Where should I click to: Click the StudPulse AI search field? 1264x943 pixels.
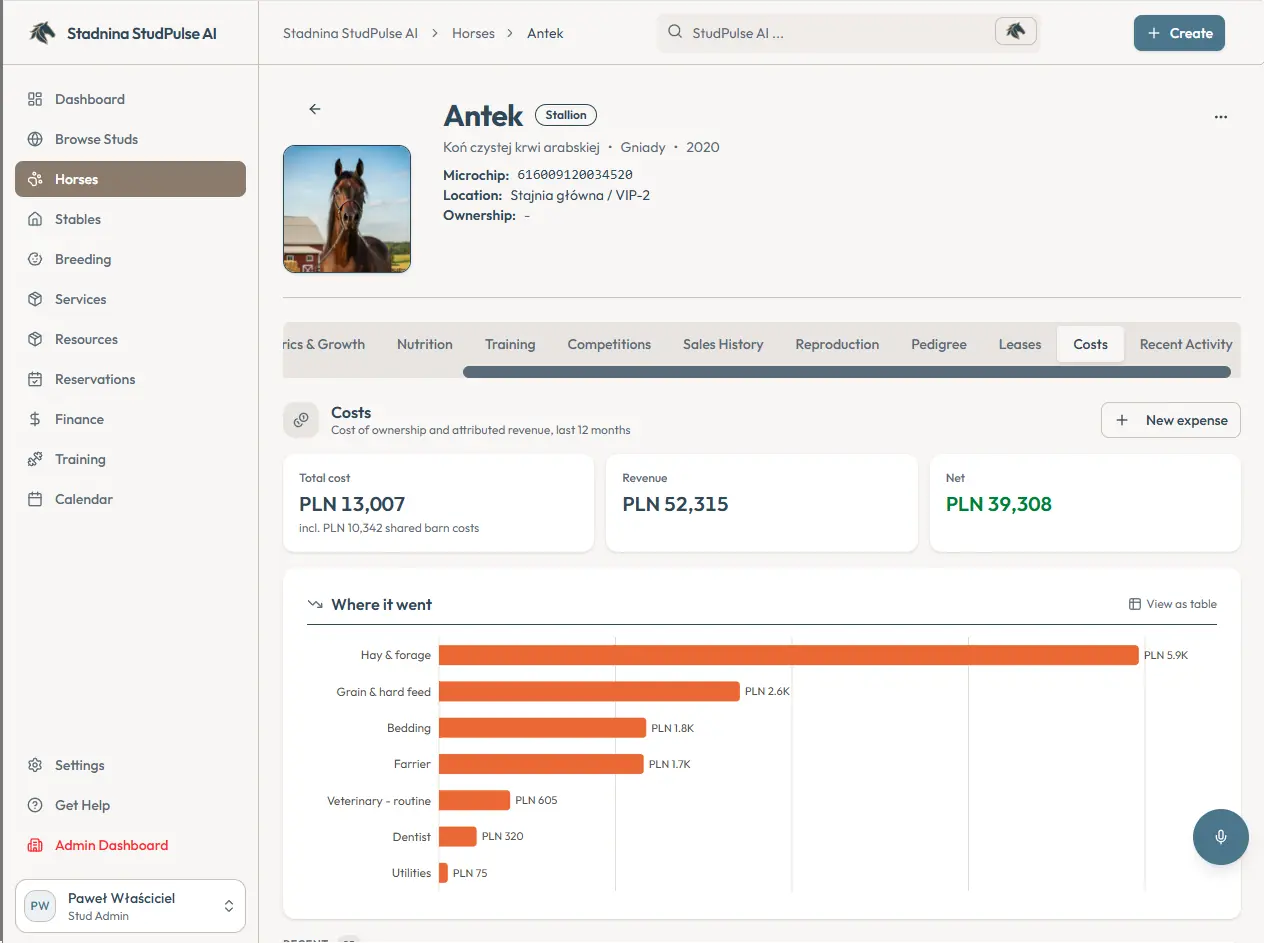point(848,32)
